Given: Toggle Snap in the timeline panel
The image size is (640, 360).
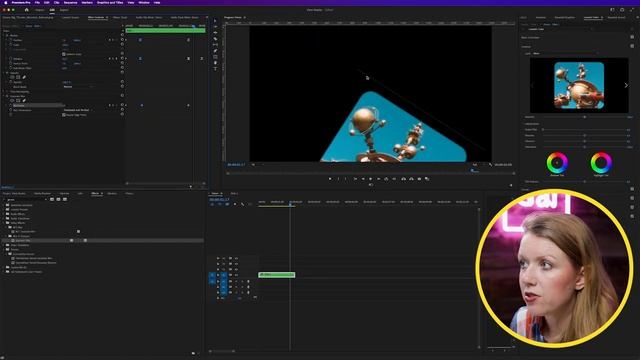Looking at the screenshot, I should click(220, 204).
